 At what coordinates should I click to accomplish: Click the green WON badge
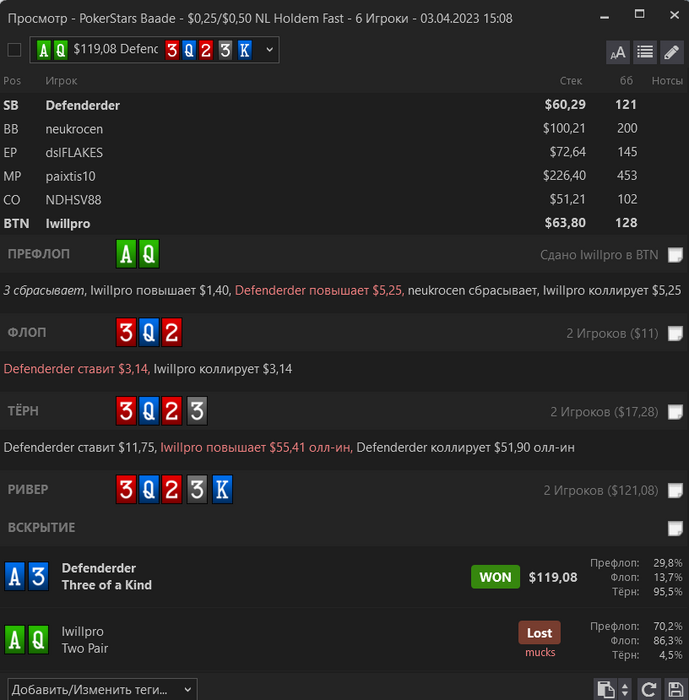pyautogui.click(x=495, y=577)
